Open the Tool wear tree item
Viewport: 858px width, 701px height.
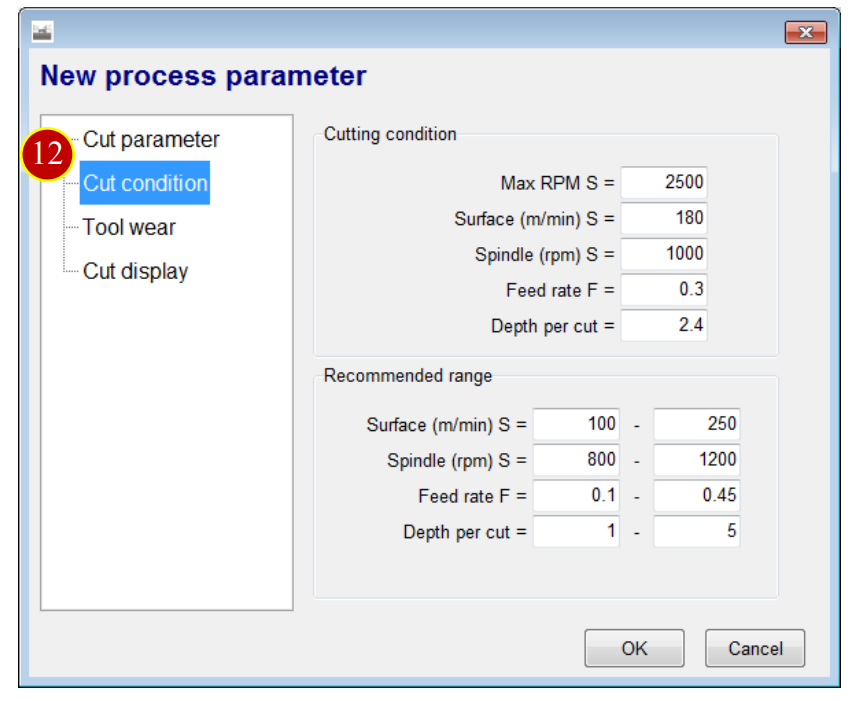click(x=129, y=227)
